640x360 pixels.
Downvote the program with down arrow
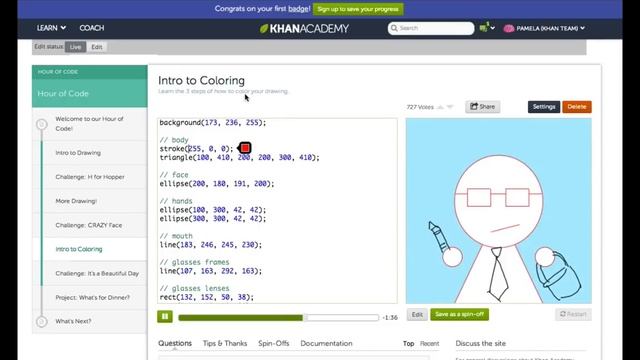(x=450, y=107)
